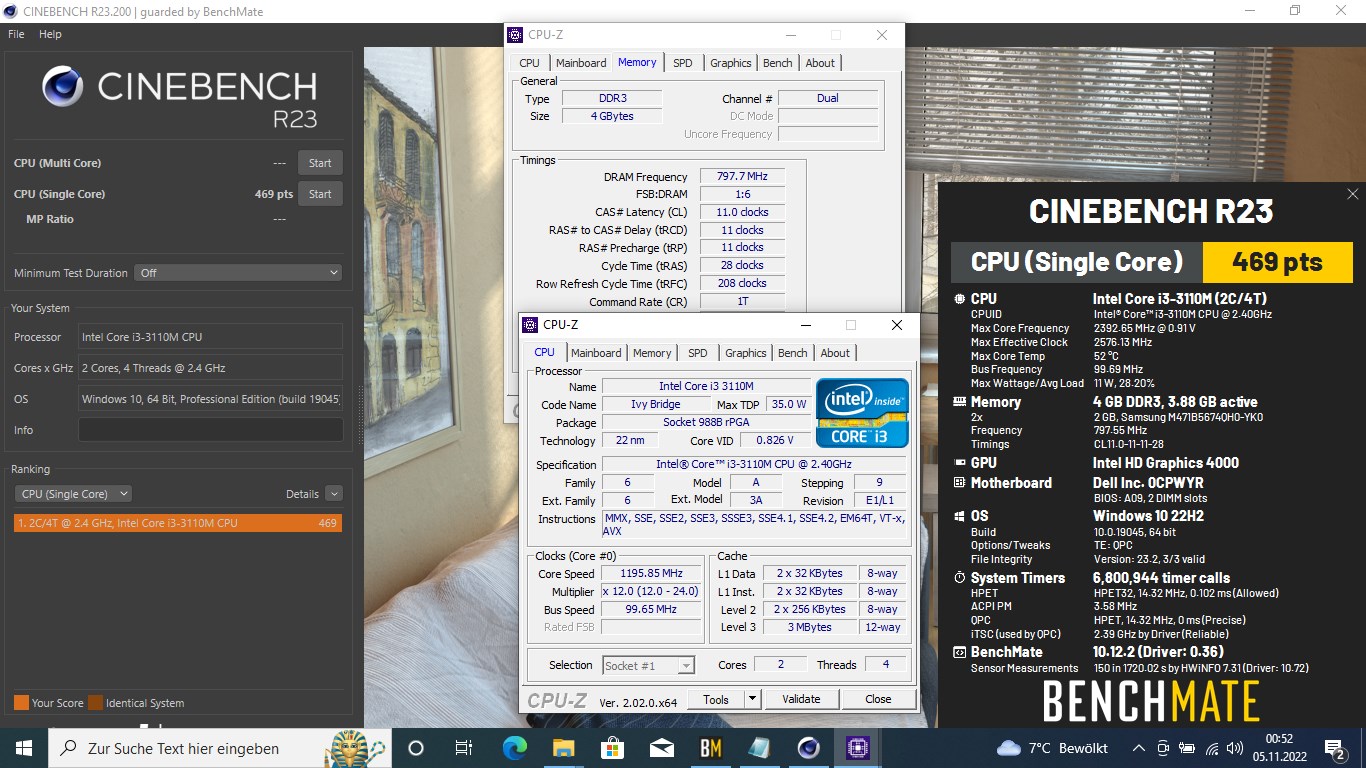Open BenchMate BM icon on taskbar
The image size is (1366, 768).
pyautogui.click(x=711, y=748)
